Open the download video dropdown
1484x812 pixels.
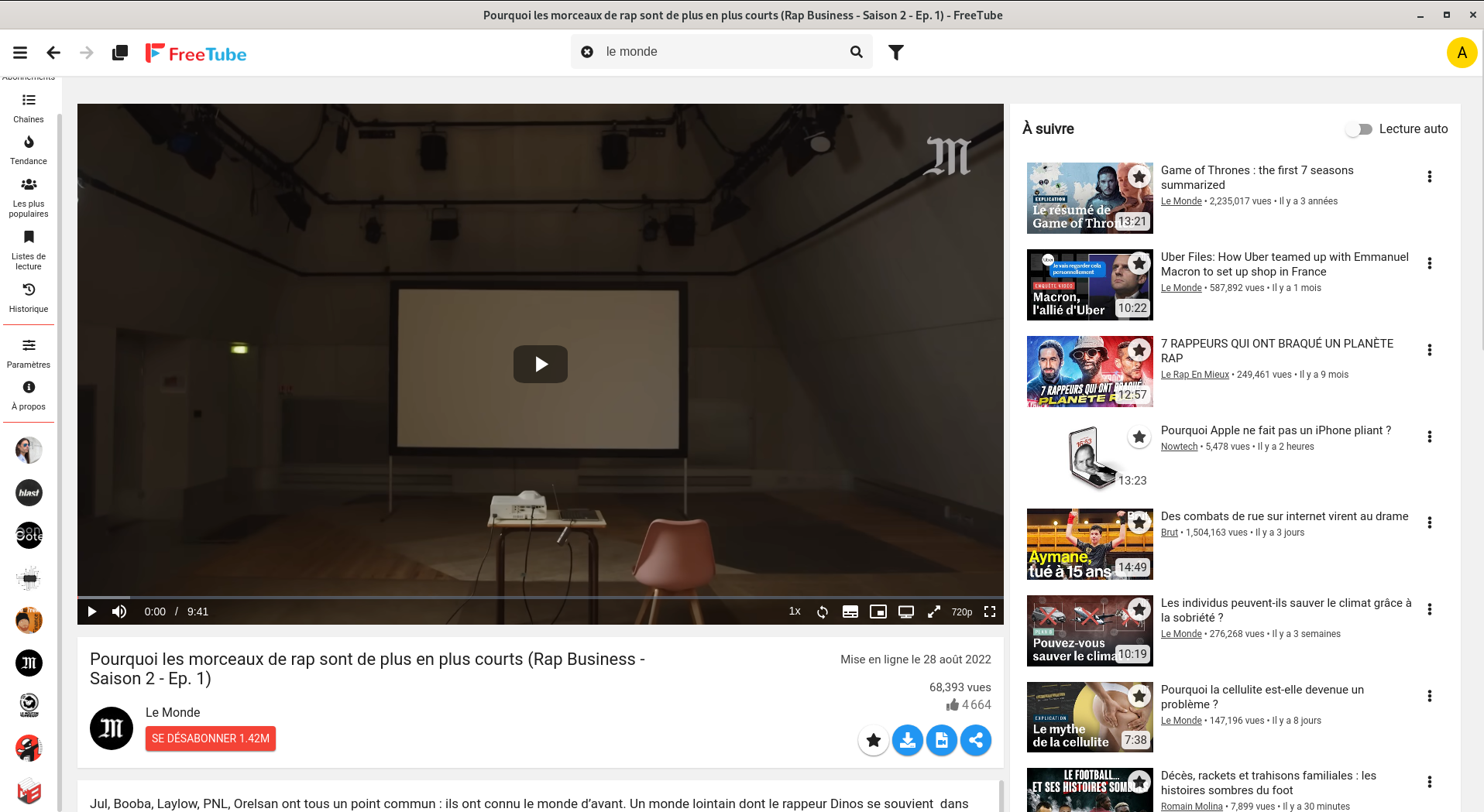[908, 740]
